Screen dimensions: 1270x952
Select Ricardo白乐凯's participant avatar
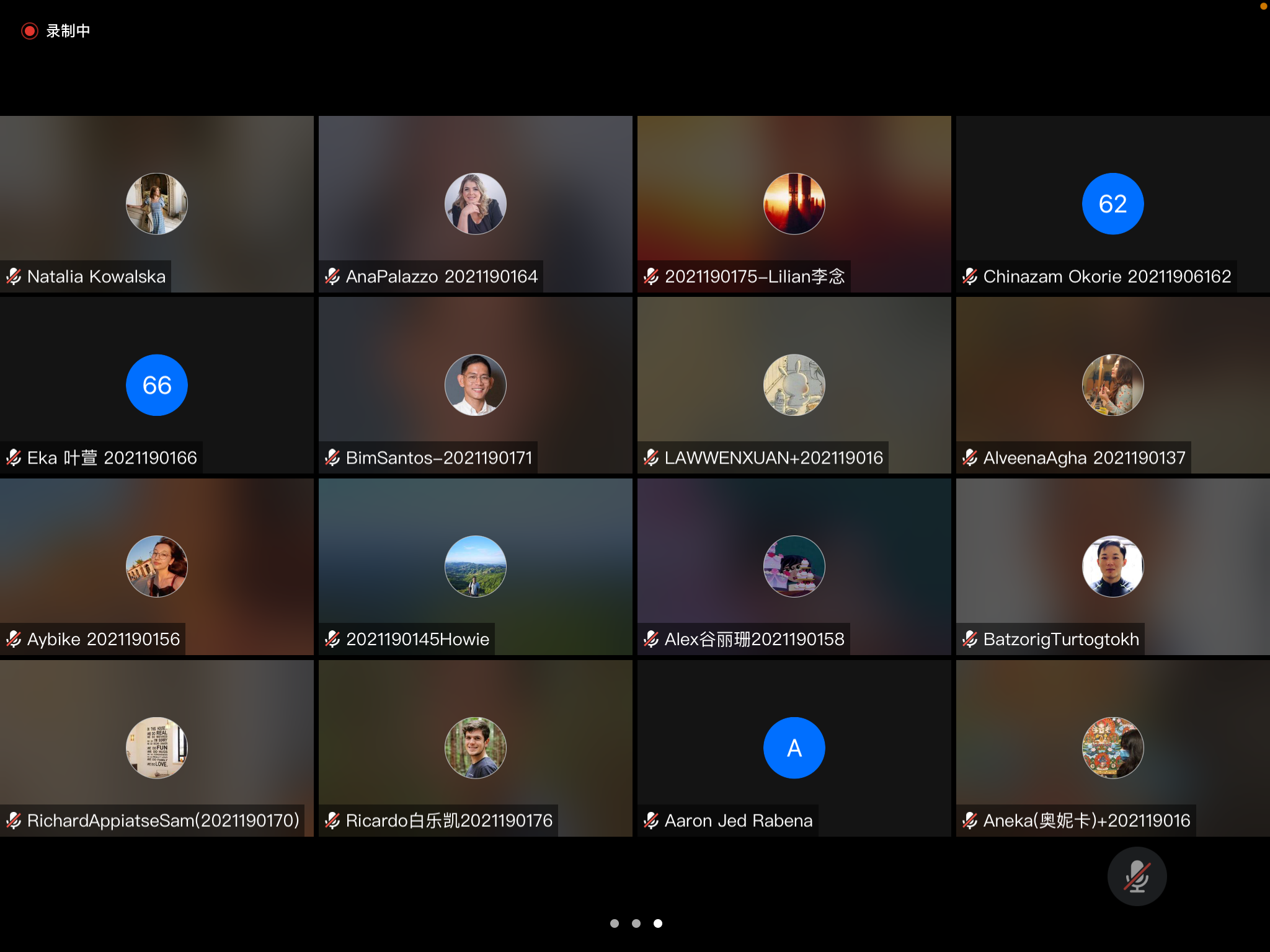(476, 748)
